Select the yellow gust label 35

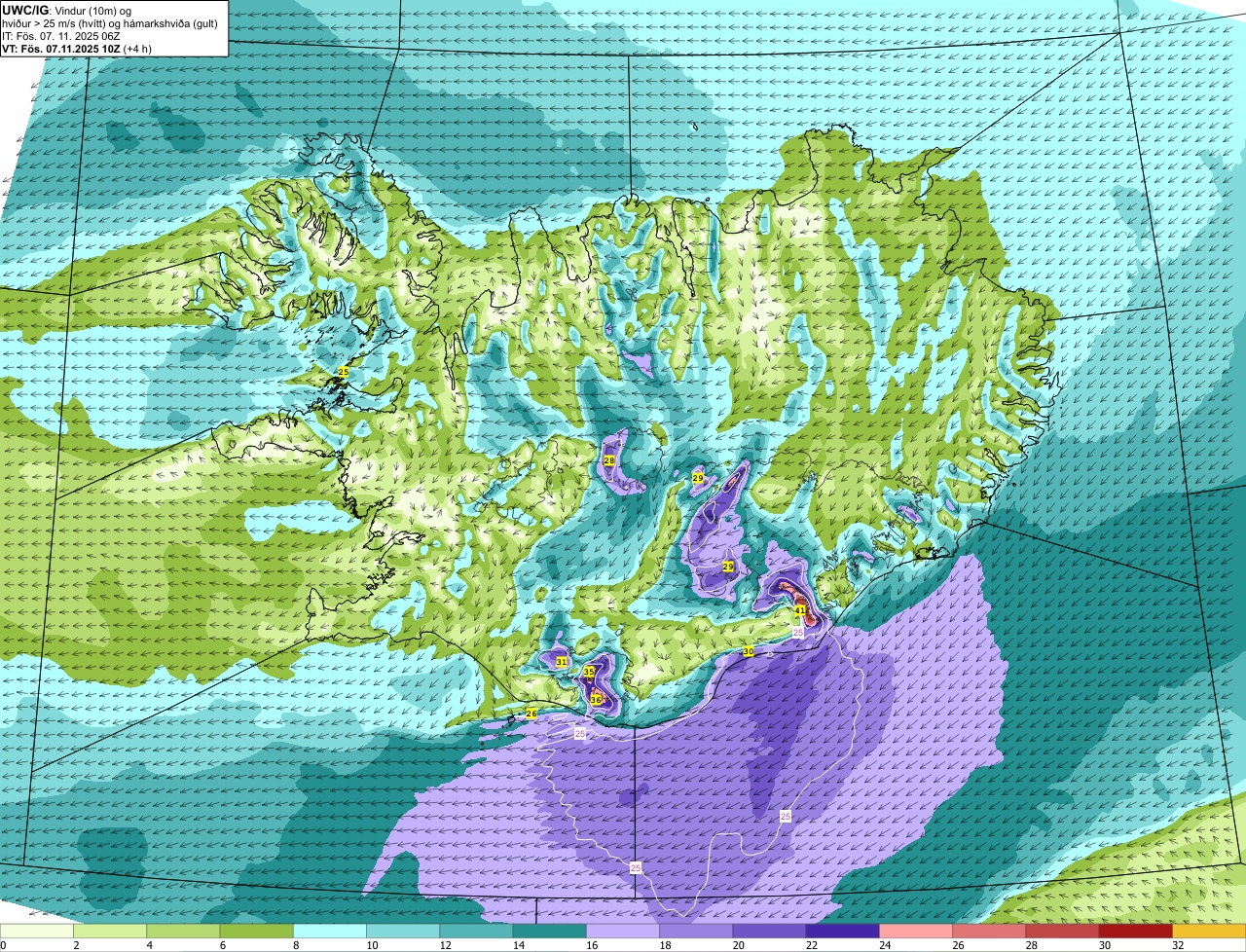pyautogui.click(x=589, y=672)
